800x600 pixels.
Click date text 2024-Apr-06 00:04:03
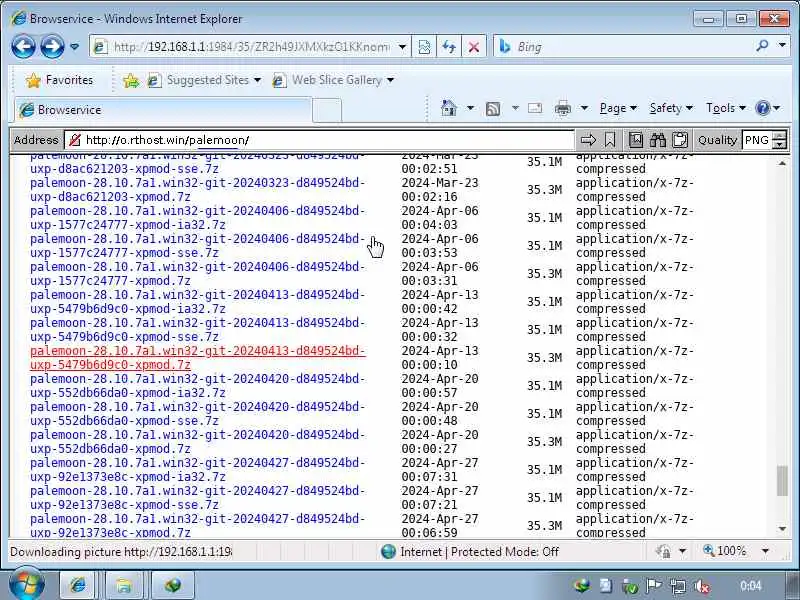pos(440,218)
